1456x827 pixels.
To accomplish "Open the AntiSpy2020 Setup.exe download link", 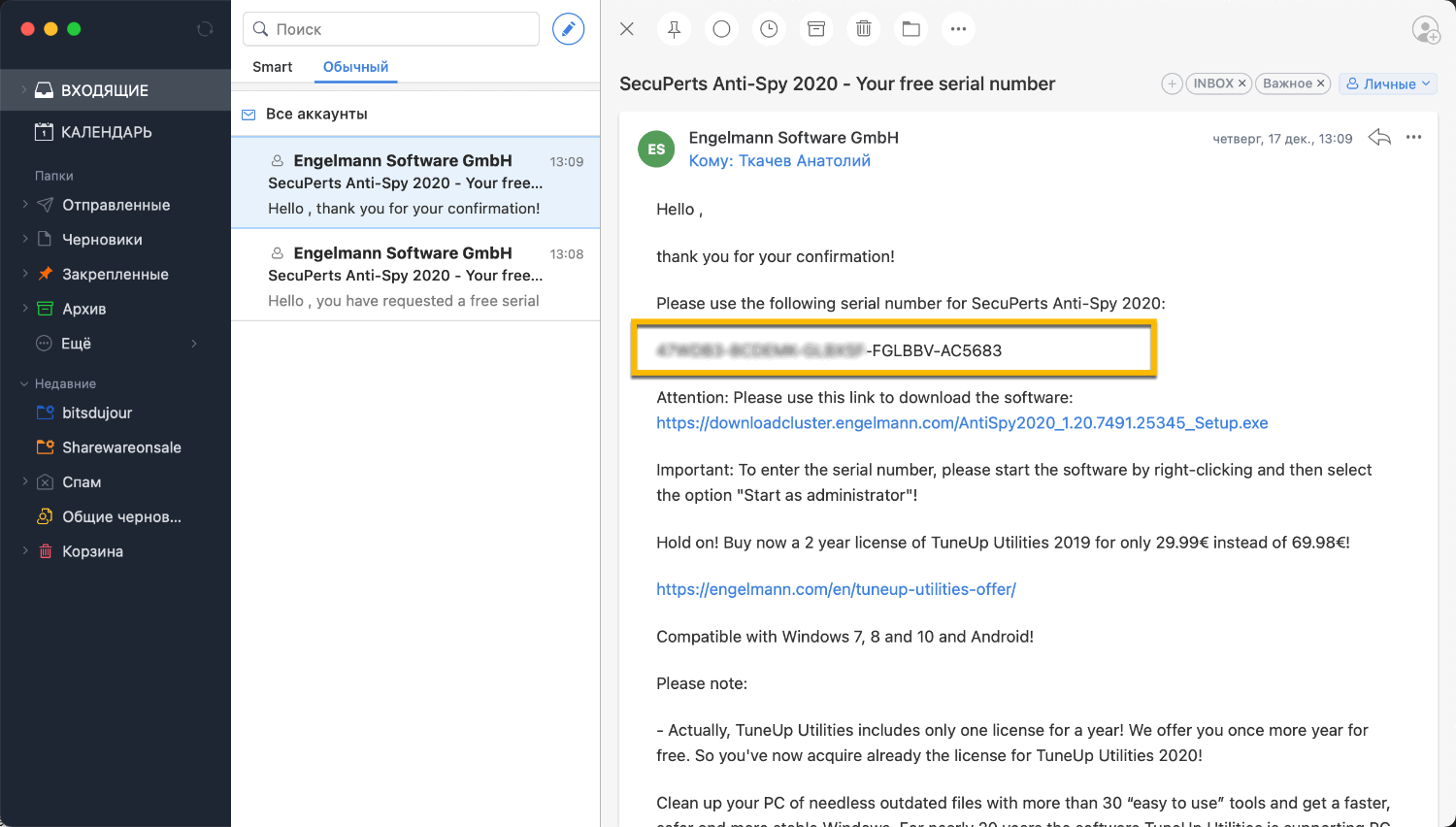I will (962, 422).
